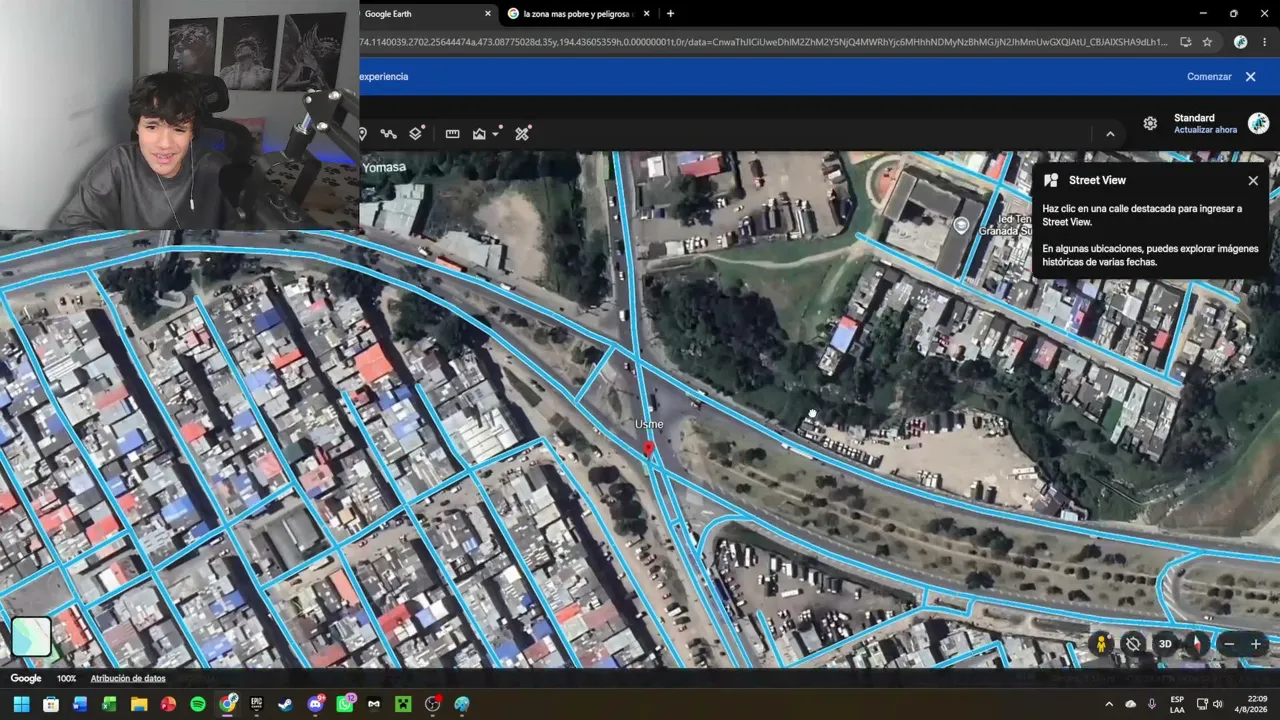
Task: Open Microsoft Store from the taskbar
Action: (x=51, y=704)
